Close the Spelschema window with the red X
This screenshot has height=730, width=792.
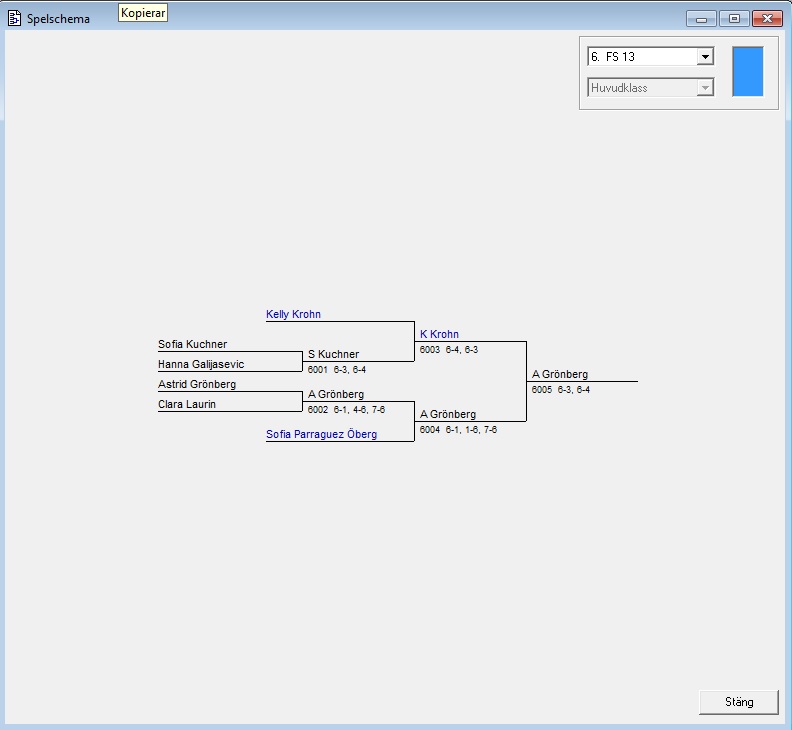[767, 18]
